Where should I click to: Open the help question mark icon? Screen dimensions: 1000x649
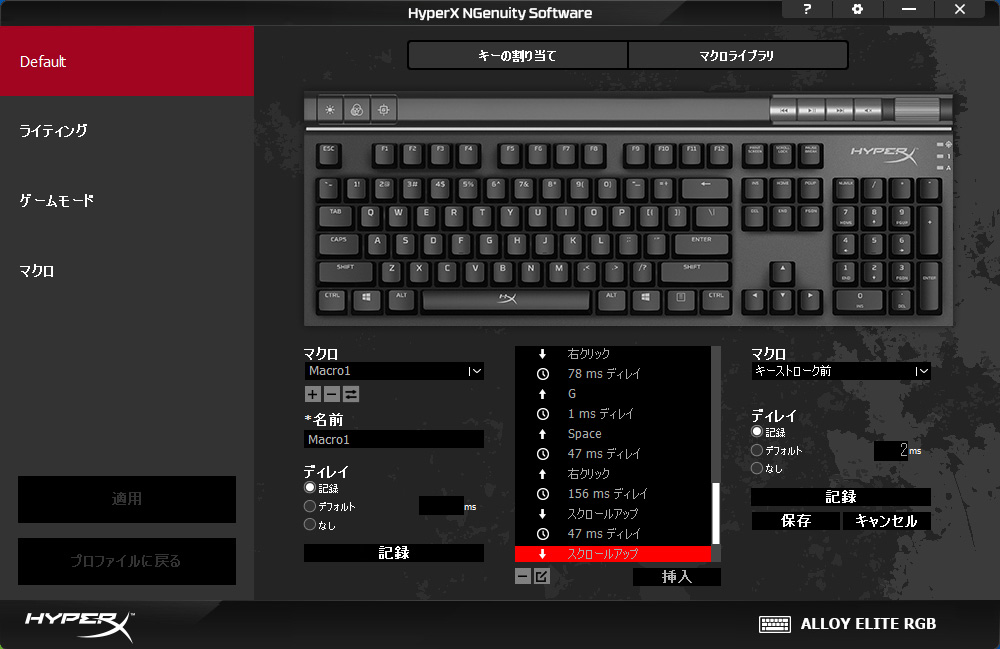pos(807,10)
